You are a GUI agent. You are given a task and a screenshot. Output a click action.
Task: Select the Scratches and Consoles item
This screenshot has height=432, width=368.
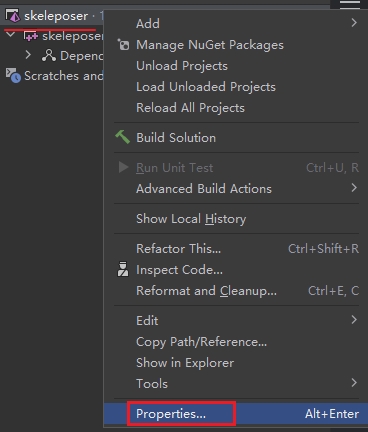tap(63, 76)
